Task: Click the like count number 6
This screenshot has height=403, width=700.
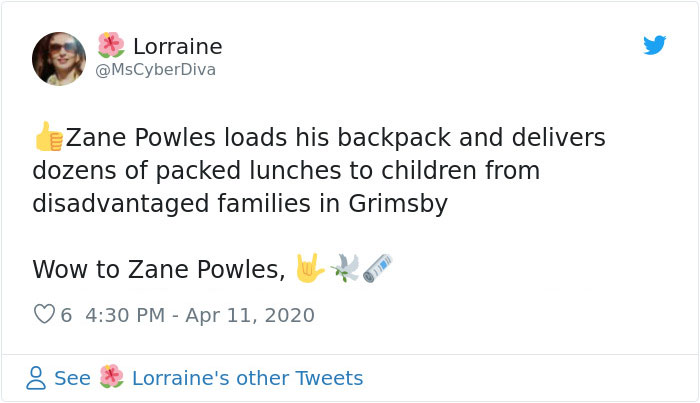Action: pos(66,315)
